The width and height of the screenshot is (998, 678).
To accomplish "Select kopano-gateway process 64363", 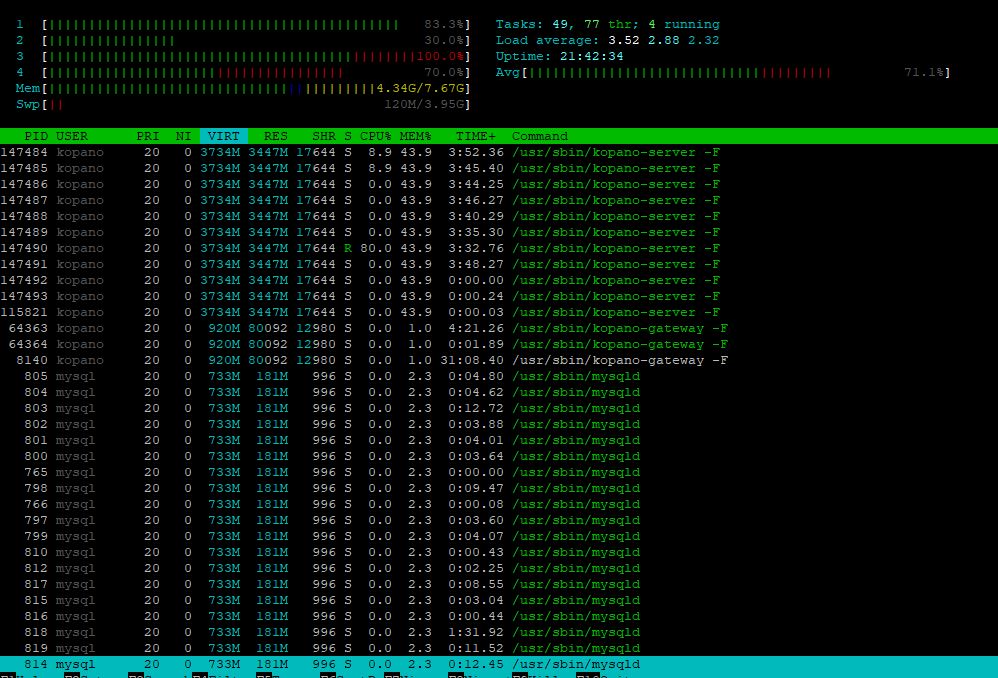I will [x=499, y=328].
